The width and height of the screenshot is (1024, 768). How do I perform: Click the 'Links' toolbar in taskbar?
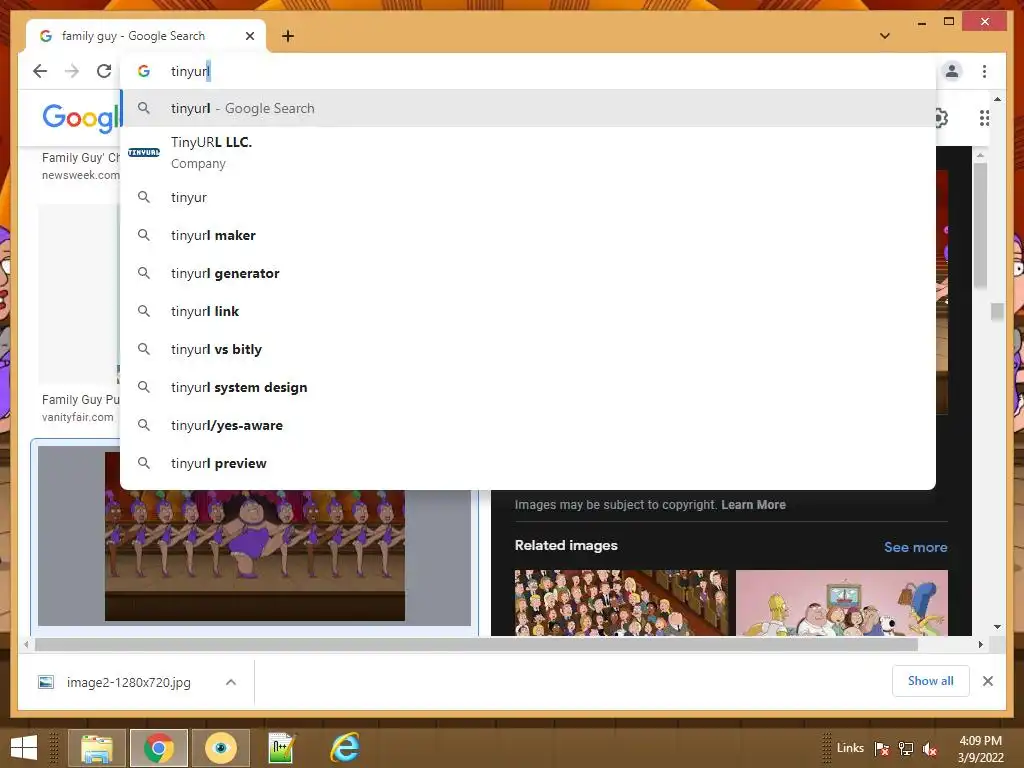click(x=850, y=748)
